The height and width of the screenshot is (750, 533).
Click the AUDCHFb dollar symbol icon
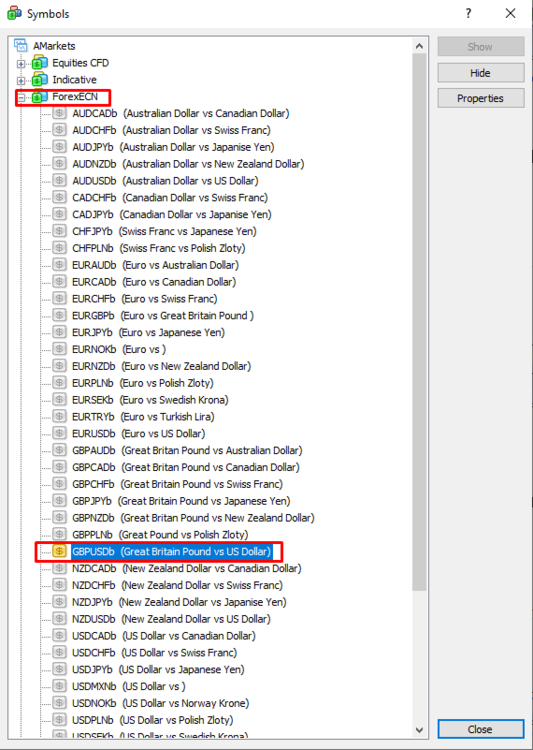click(x=59, y=130)
